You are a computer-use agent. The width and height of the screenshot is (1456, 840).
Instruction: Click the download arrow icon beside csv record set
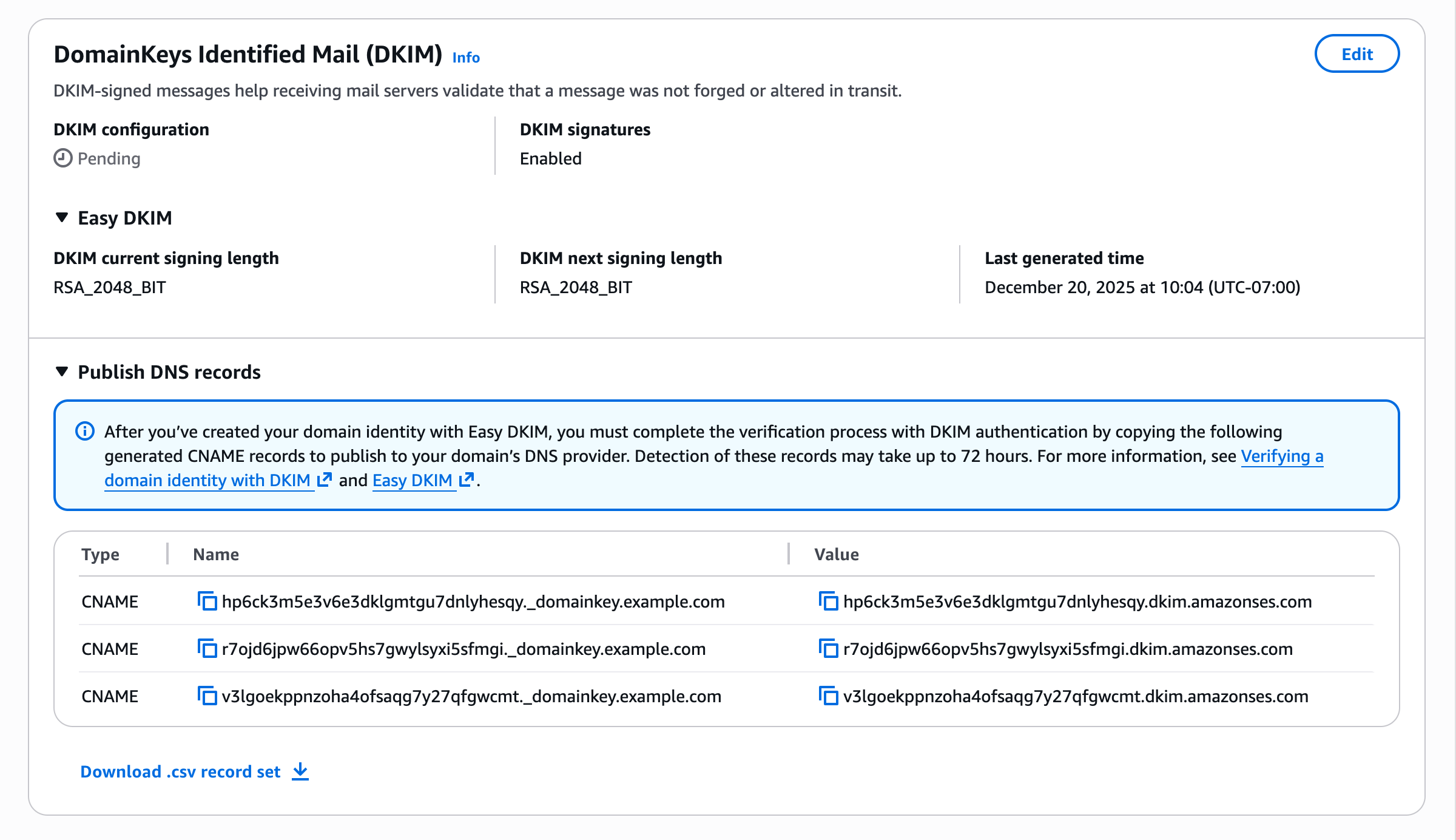tap(300, 771)
